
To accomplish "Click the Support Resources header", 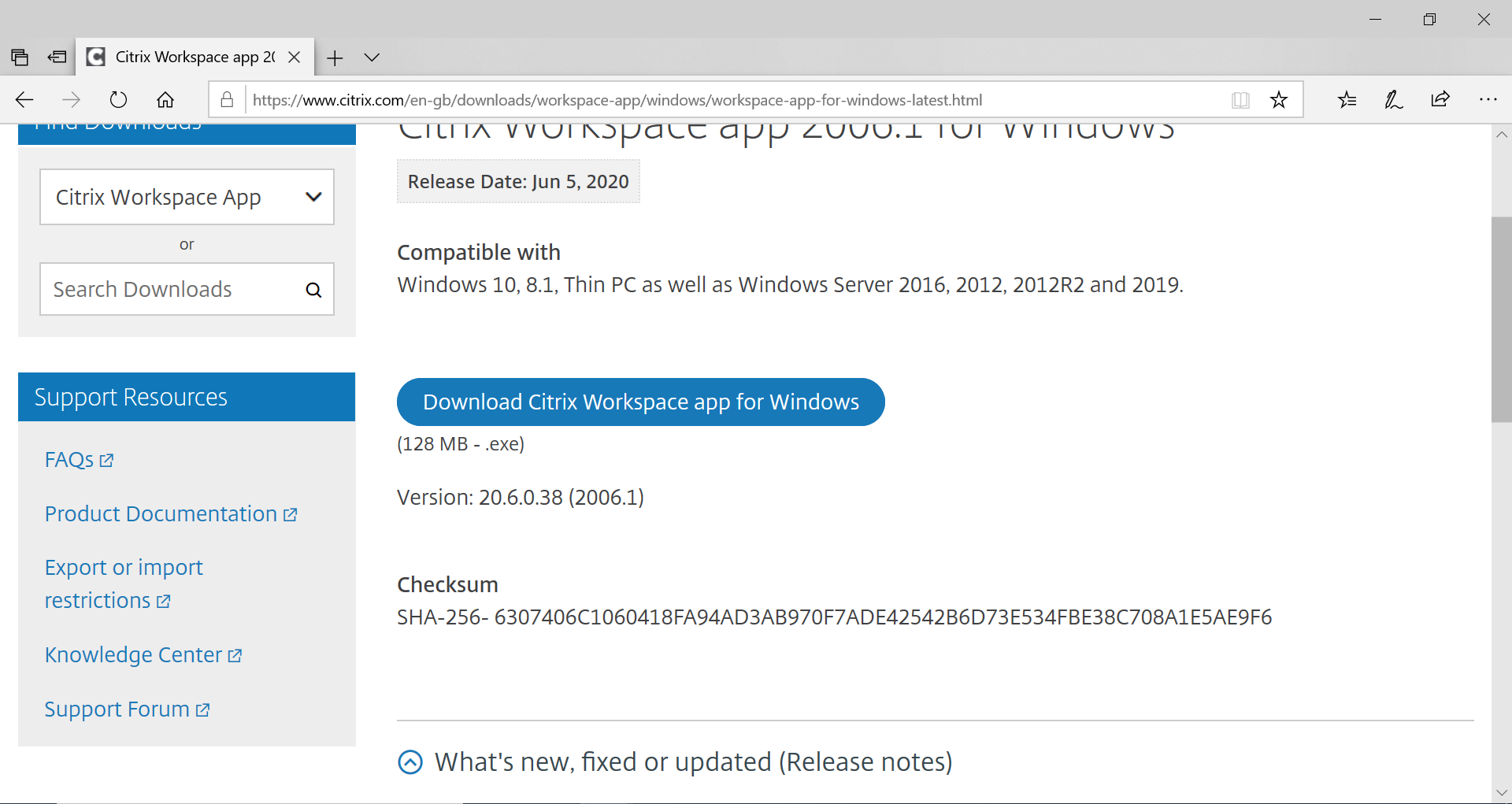I will point(187,397).
